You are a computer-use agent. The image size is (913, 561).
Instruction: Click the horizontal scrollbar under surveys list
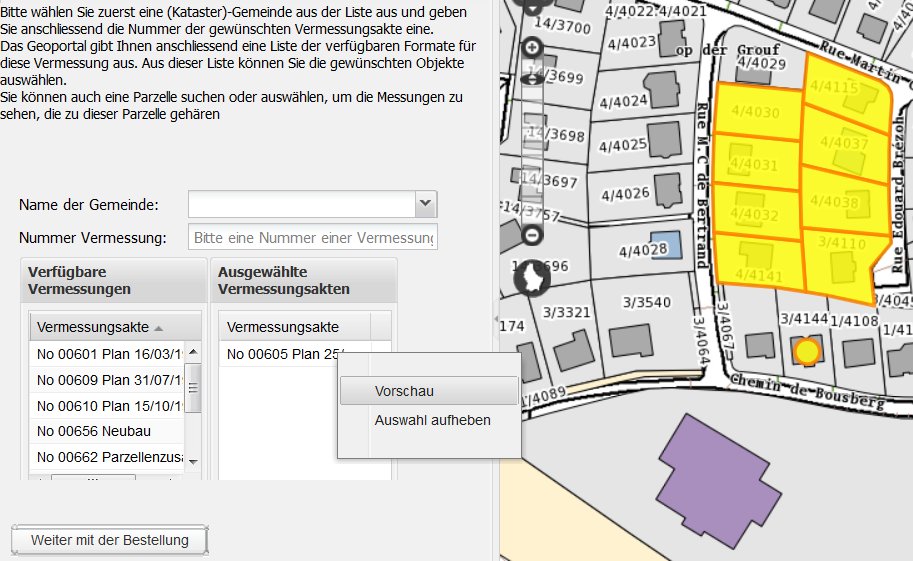click(x=93, y=478)
